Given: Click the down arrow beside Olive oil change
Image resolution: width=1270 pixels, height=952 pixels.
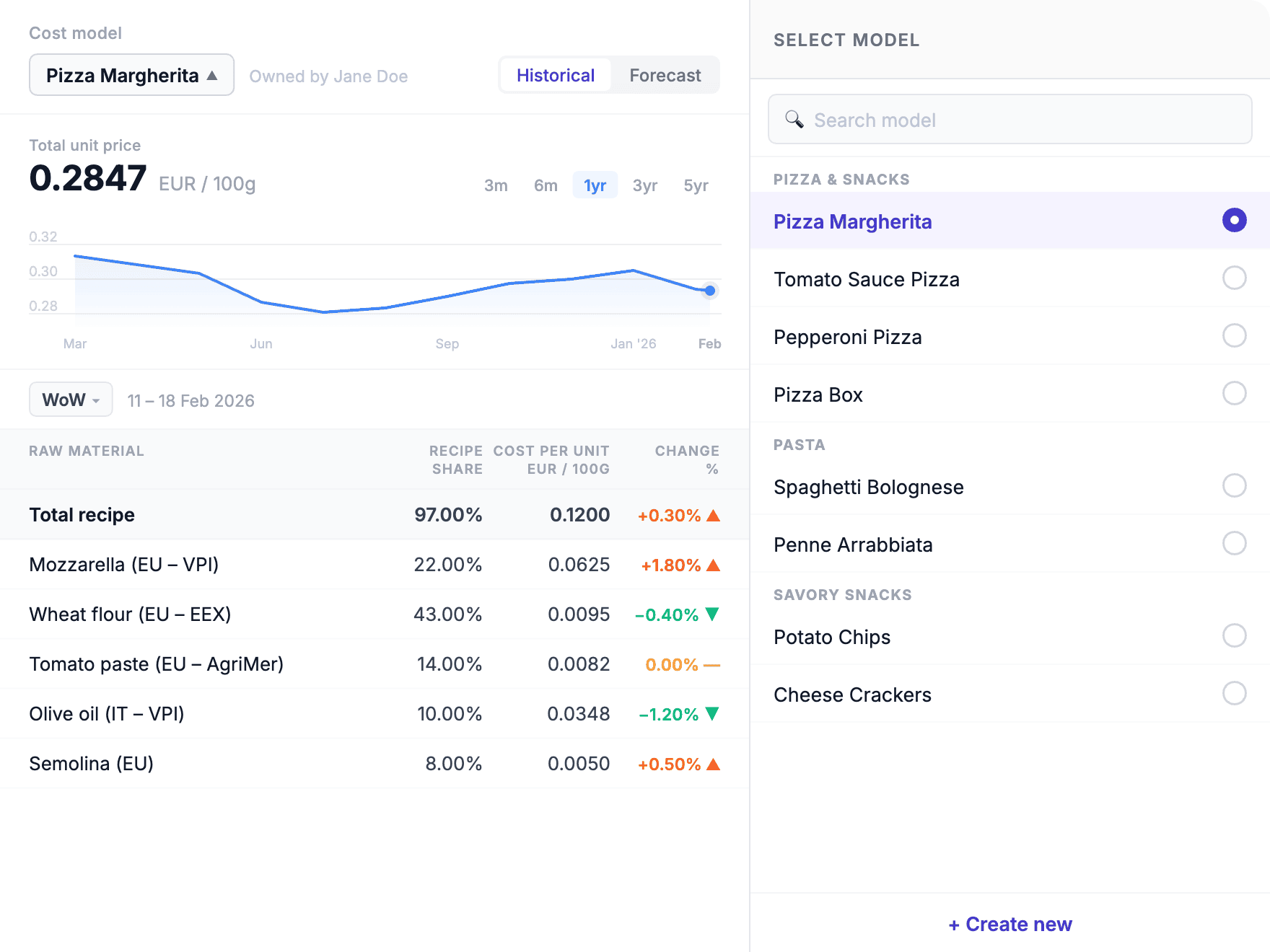Looking at the screenshot, I should click(712, 714).
